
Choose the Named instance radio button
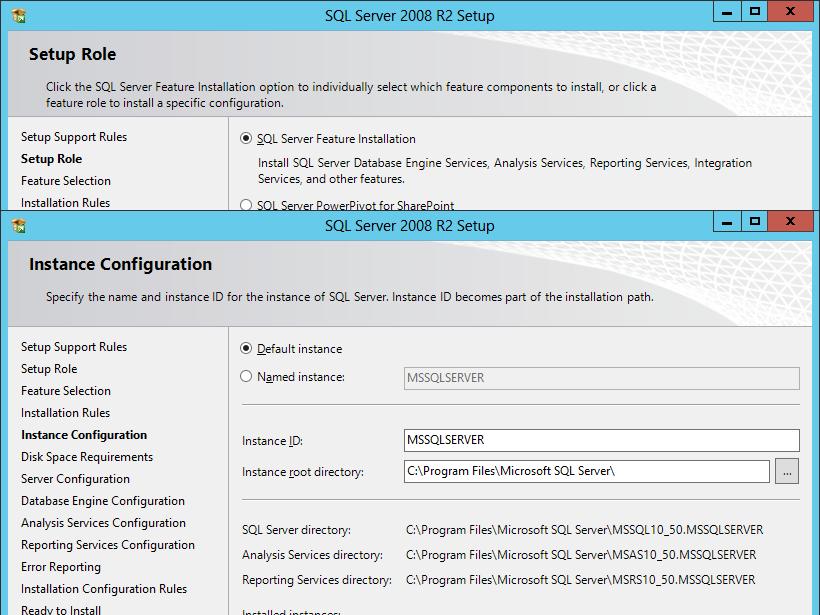[x=246, y=377]
